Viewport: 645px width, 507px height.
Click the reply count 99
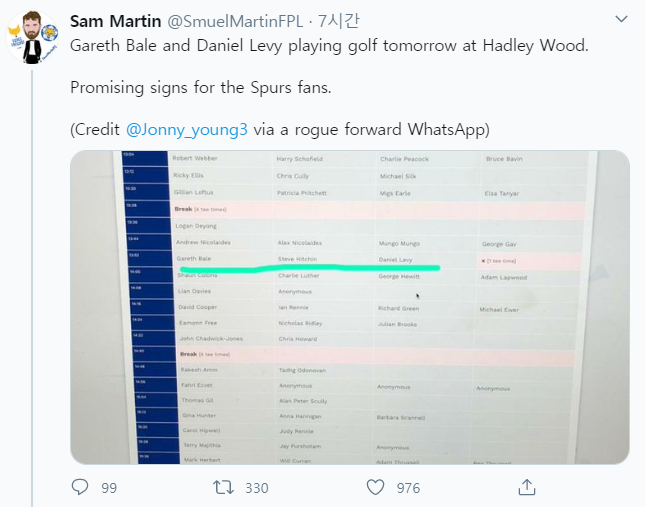[109, 488]
